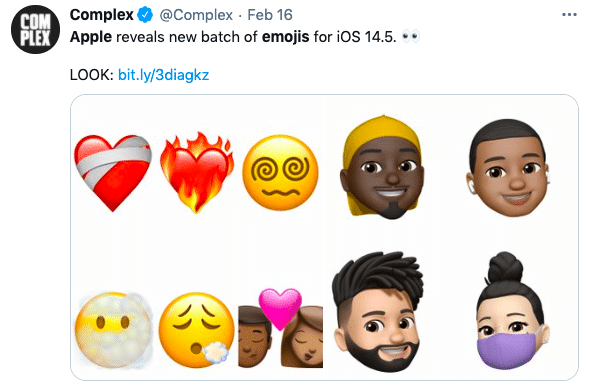Viewport: 594px width, 389px height.
Task: Click the bold emojis word in tweet
Action: [286, 37]
